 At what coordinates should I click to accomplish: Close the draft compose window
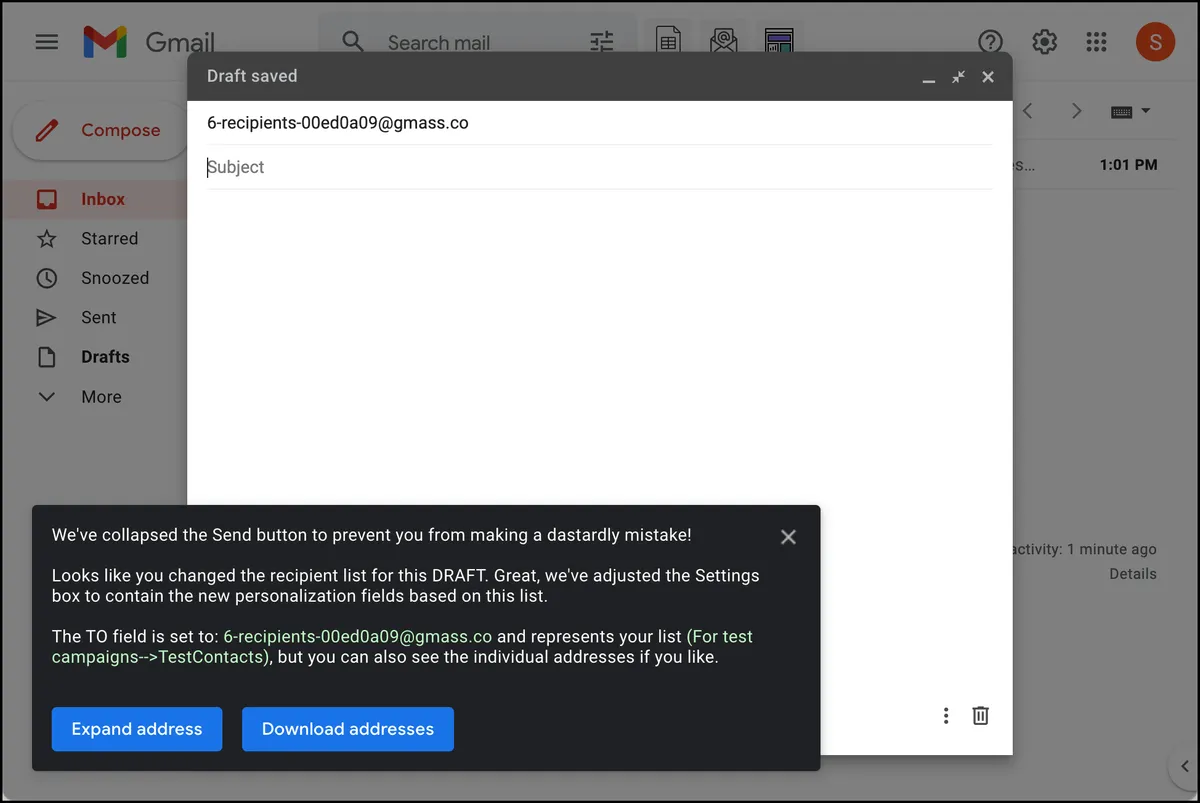tap(988, 77)
